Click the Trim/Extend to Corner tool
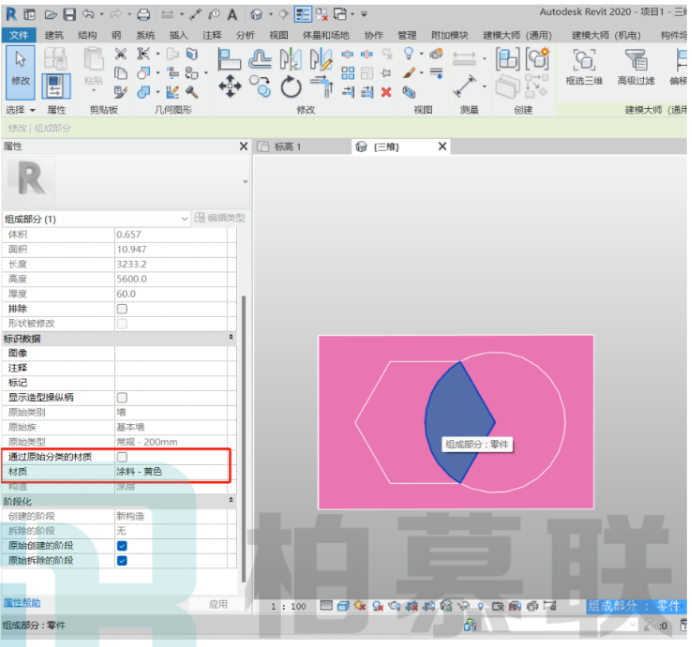This screenshot has height=647, width=692. tap(322, 87)
